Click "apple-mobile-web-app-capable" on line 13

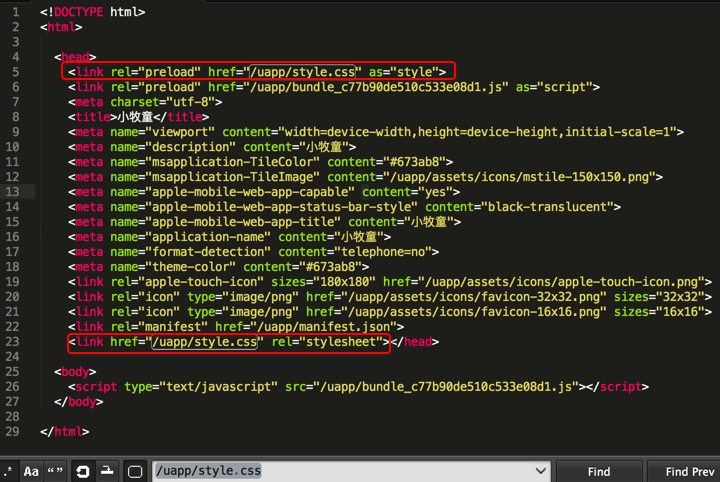pos(250,192)
